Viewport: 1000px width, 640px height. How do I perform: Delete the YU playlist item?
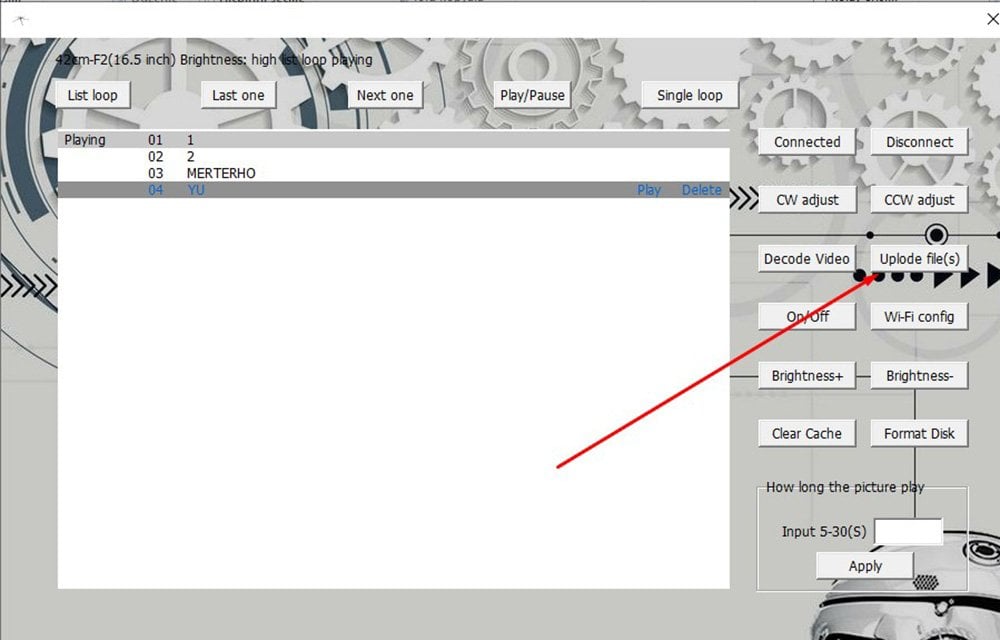(701, 190)
